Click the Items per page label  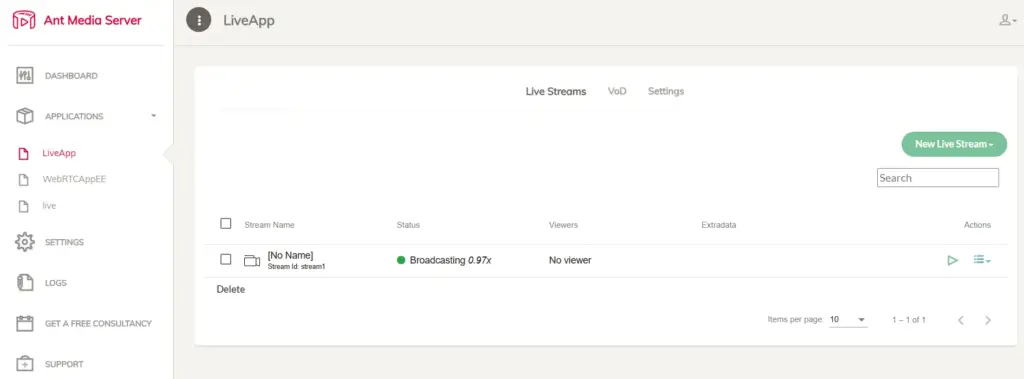(795, 320)
